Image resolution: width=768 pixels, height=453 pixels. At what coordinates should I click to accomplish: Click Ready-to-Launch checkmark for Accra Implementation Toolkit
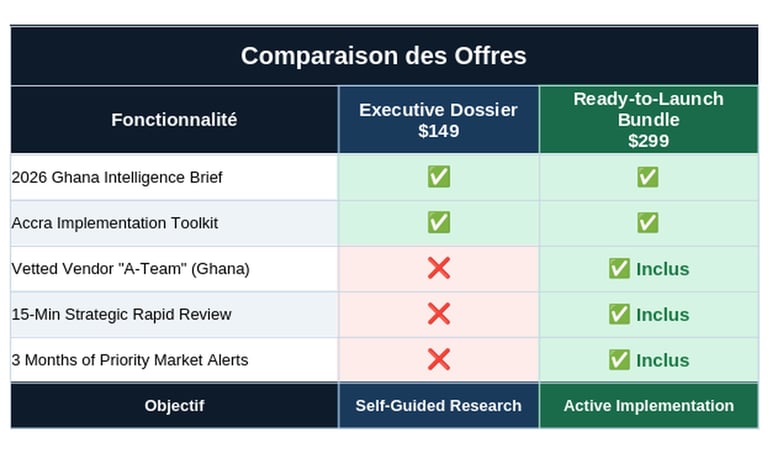click(648, 222)
